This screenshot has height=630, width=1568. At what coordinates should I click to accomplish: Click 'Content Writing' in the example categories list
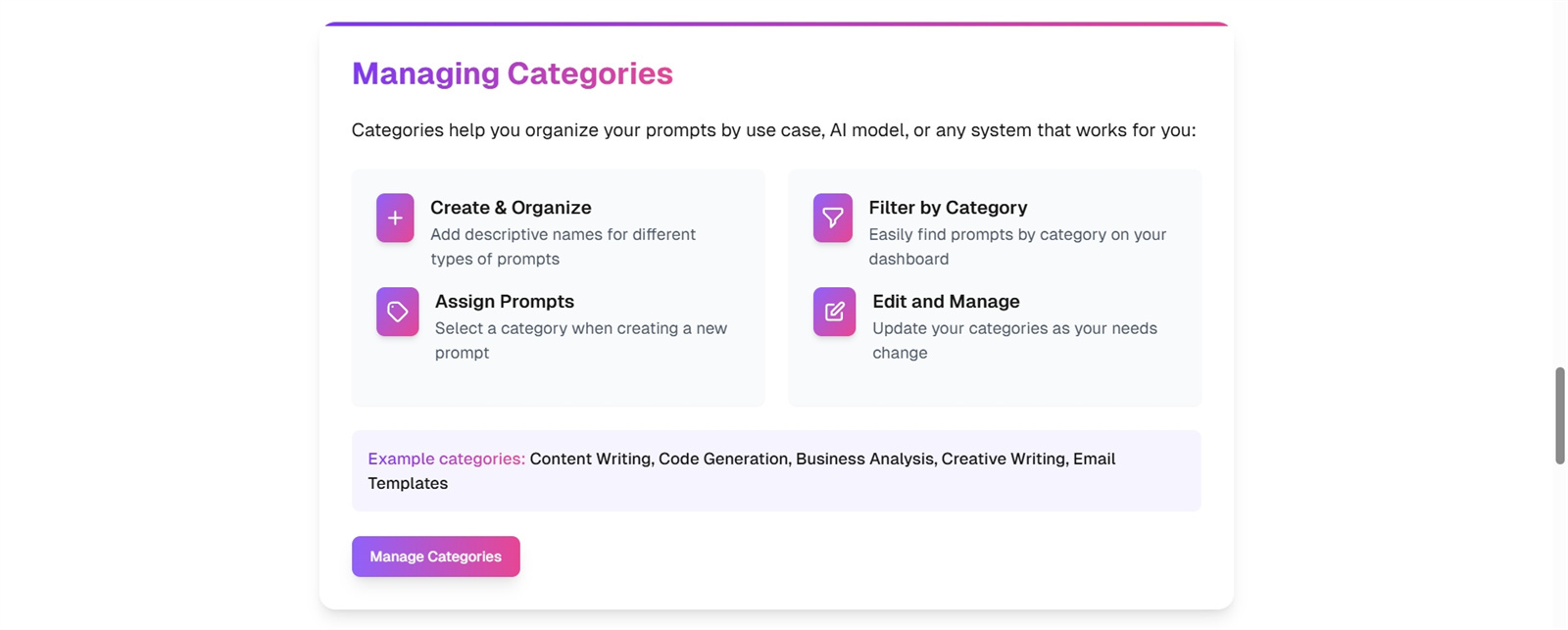point(590,459)
